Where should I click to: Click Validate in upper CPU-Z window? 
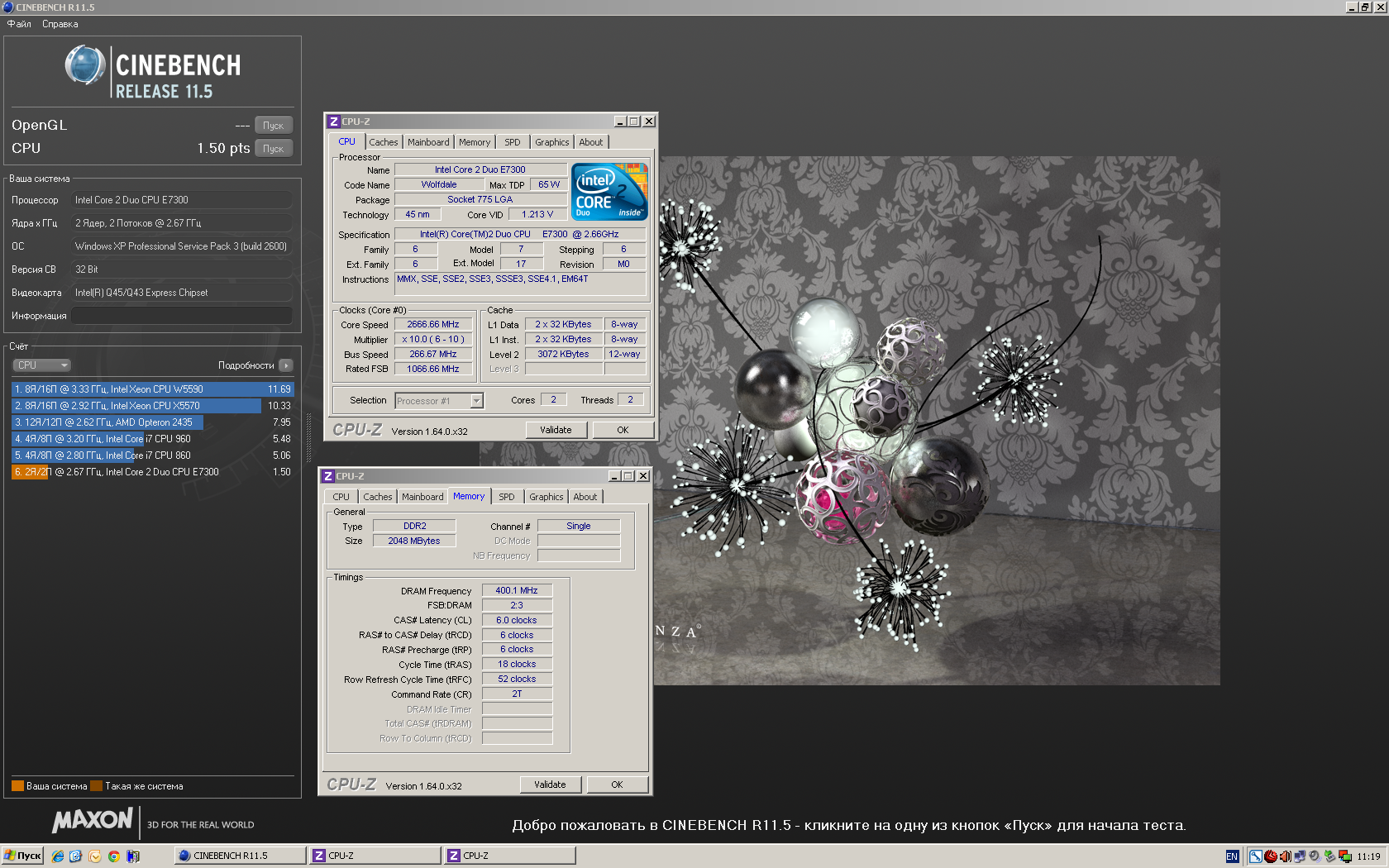[556, 430]
